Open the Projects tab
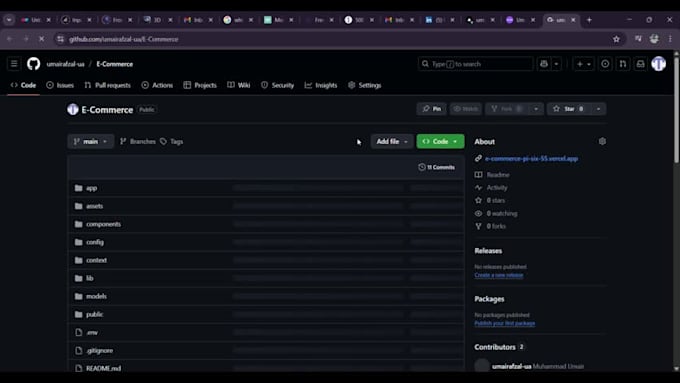 coord(200,85)
